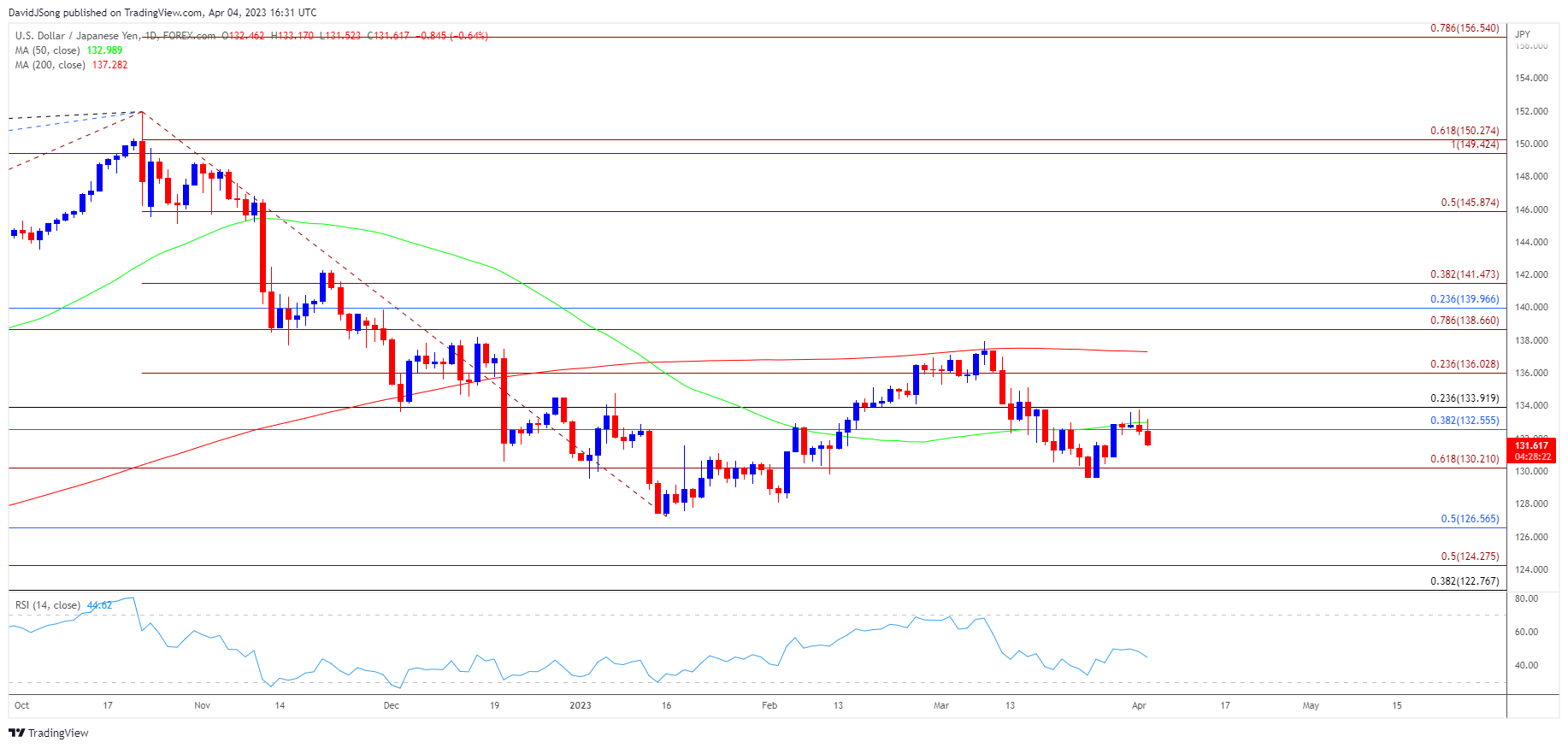This screenshot has height=748, width=1568.
Task: Click 144.000 on the price axis
Action: coord(1531,242)
